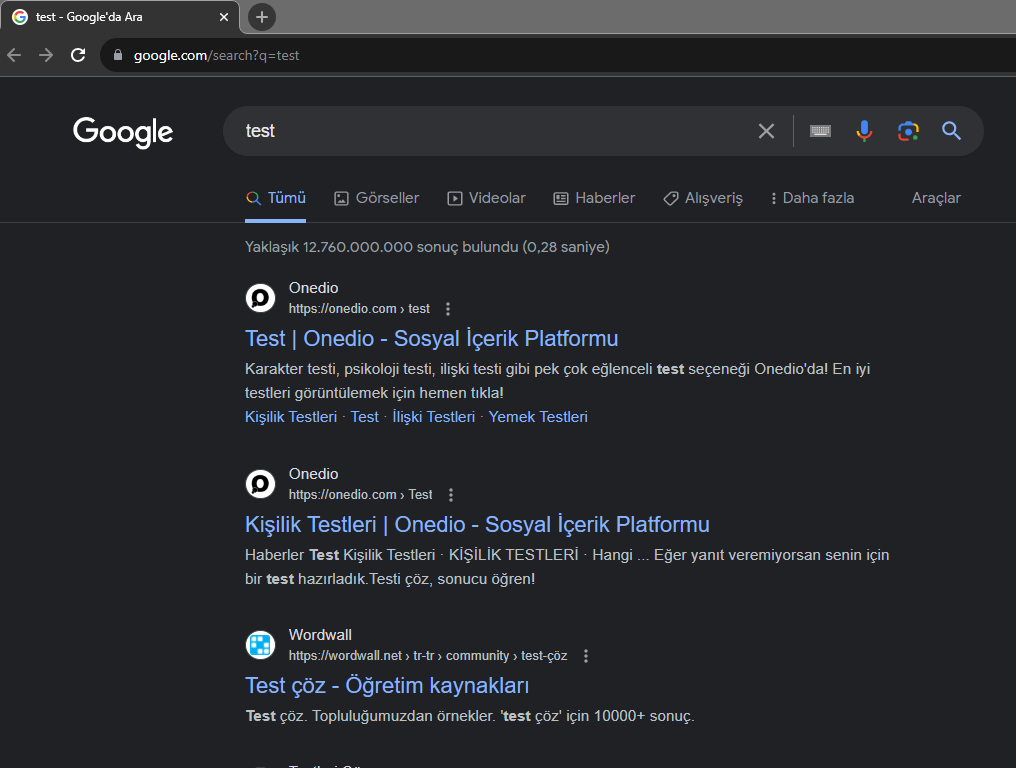Viewport: 1016px width, 768px height.
Task: Switch to the Alışveriş tab
Action: tap(703, 198)
